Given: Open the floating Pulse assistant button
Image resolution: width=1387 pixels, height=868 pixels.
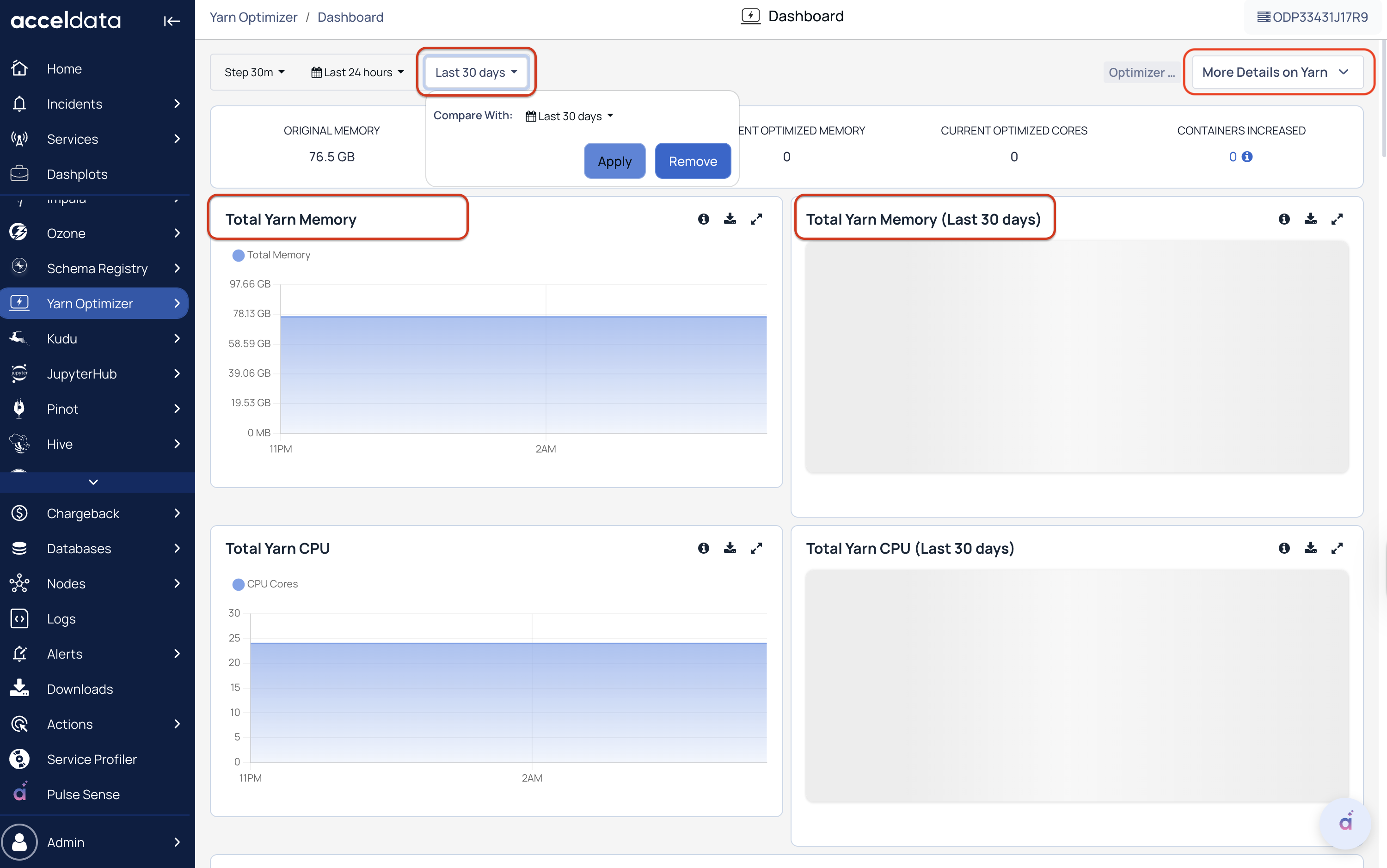Looking at the screenshot, I should point(1345,823).
